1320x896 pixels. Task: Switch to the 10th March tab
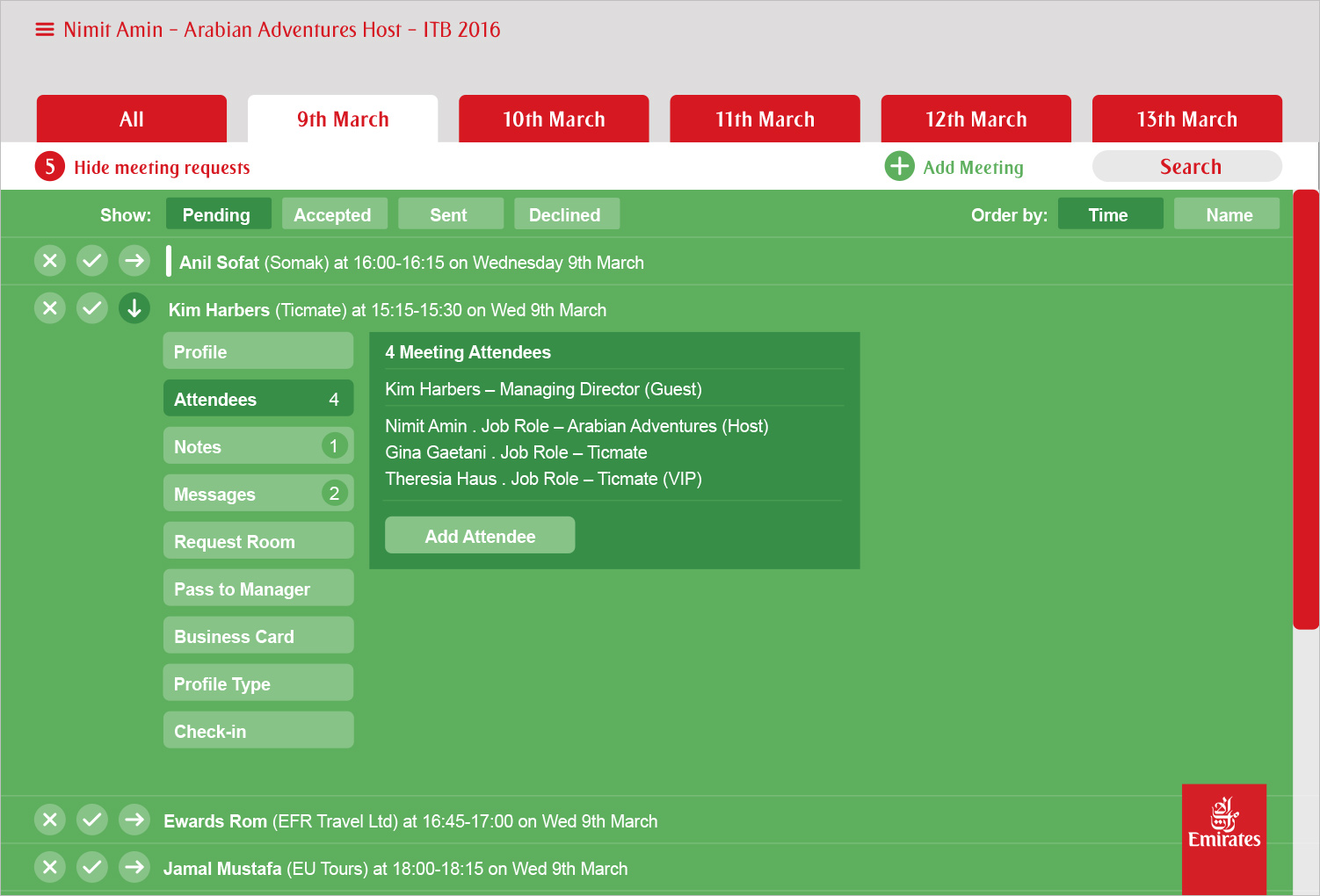tap(554, 119)
